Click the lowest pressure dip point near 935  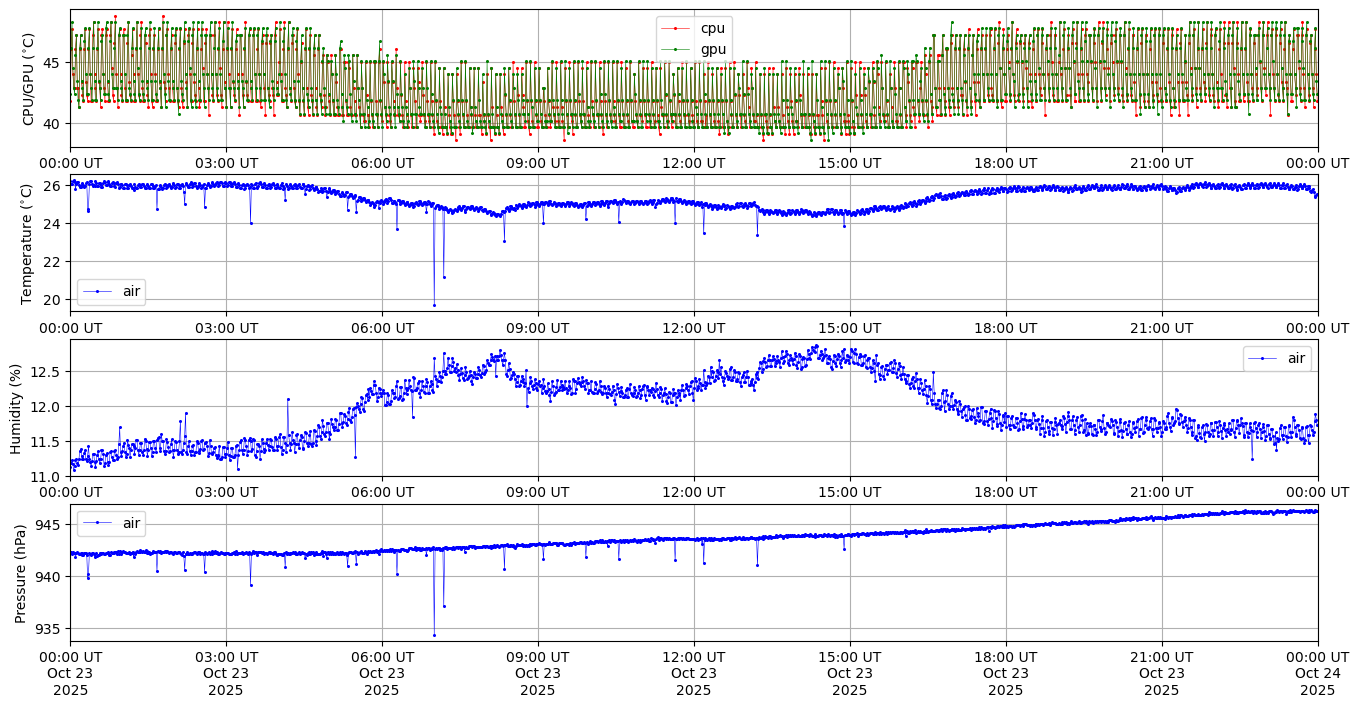[434, 635]
